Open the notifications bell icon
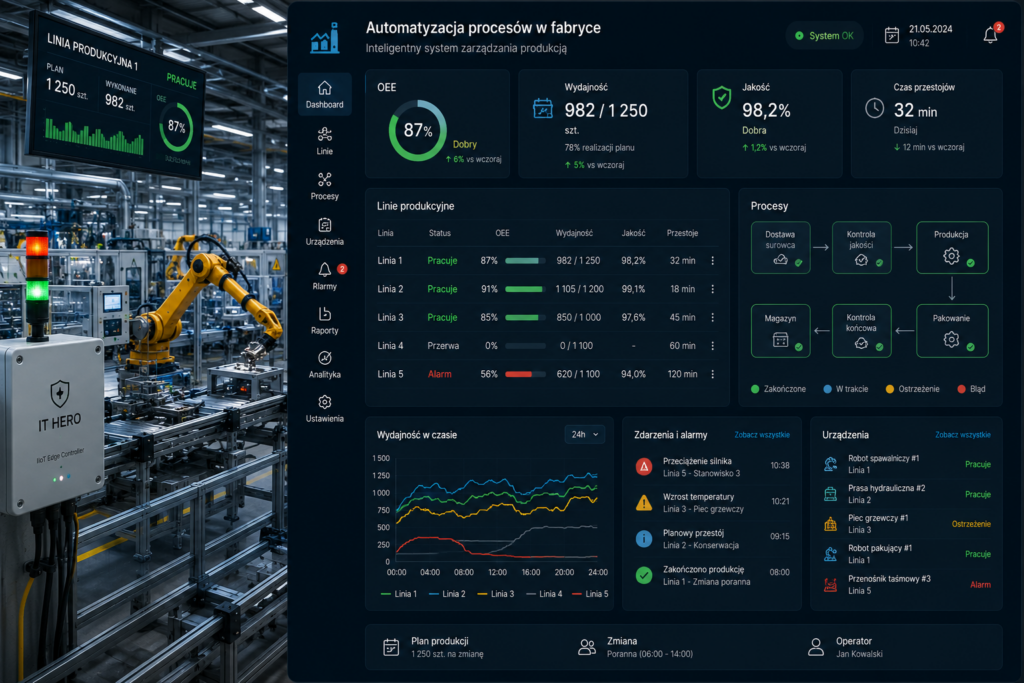1024x683 pixels. 990,35
